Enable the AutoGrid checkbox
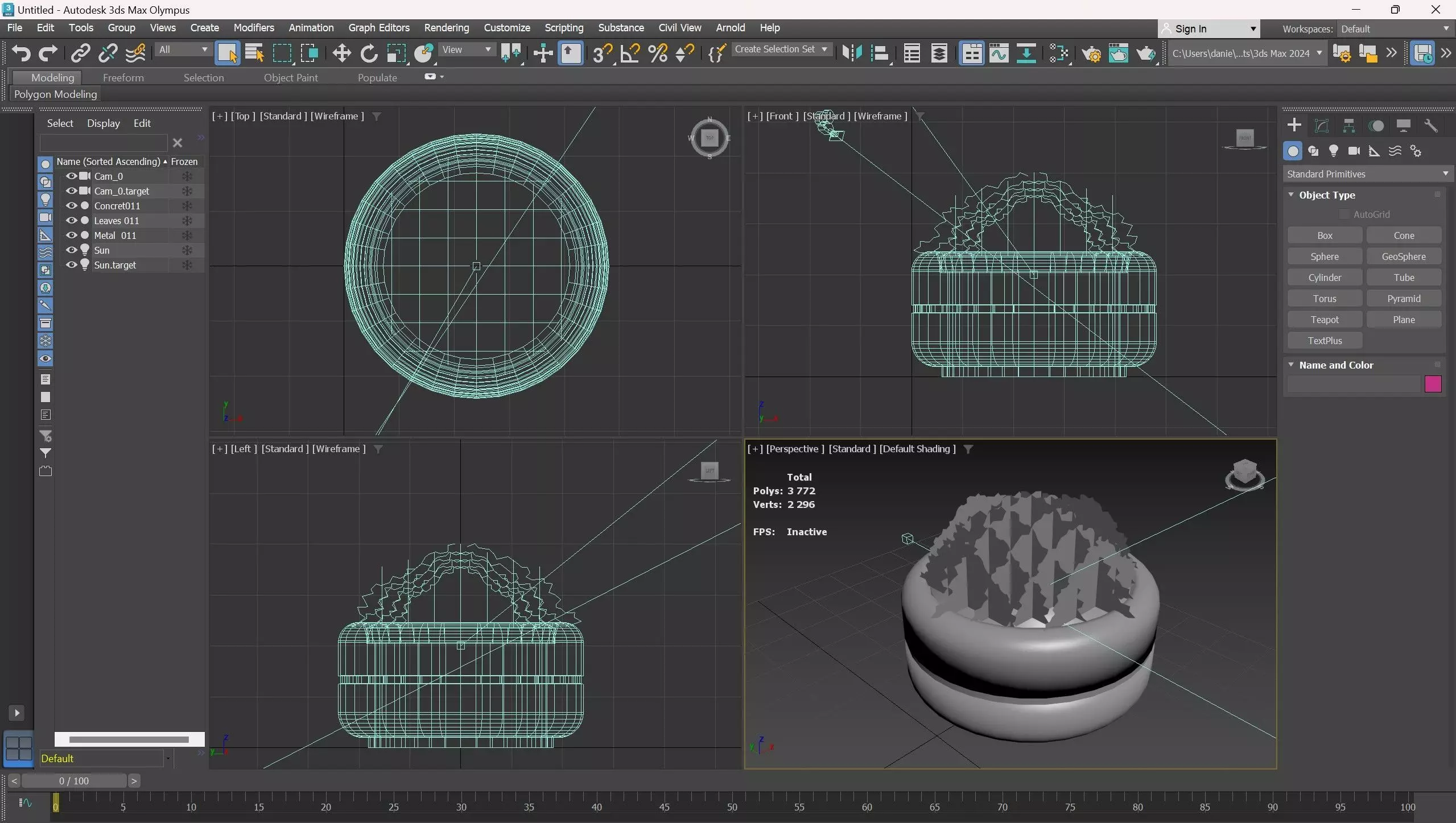The height and width of the screenshot is (823, 1456). click(x=1344, y=214)
